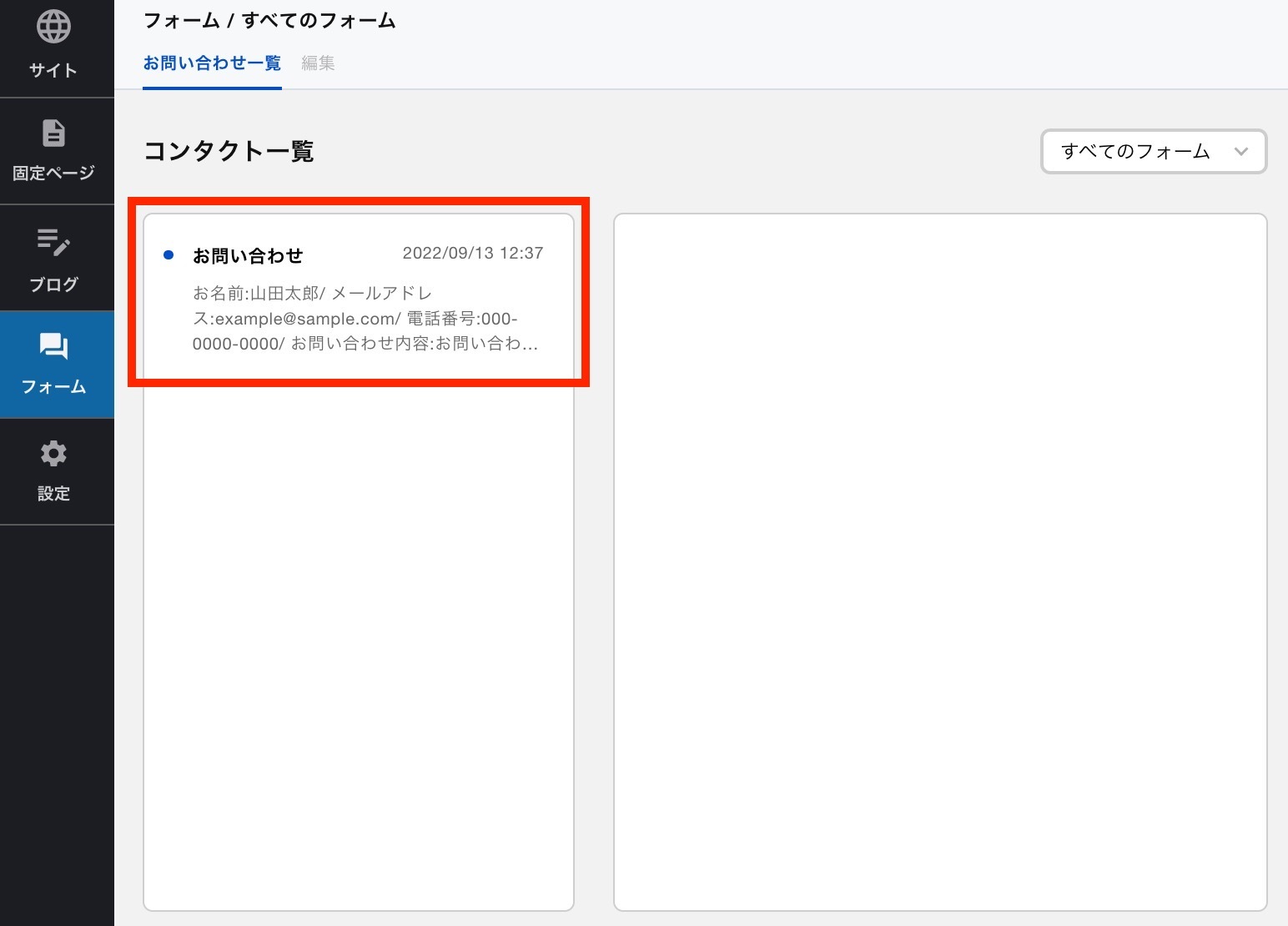Click the フォーム / すべてのフォーム breadcrumb

(269, 21)
